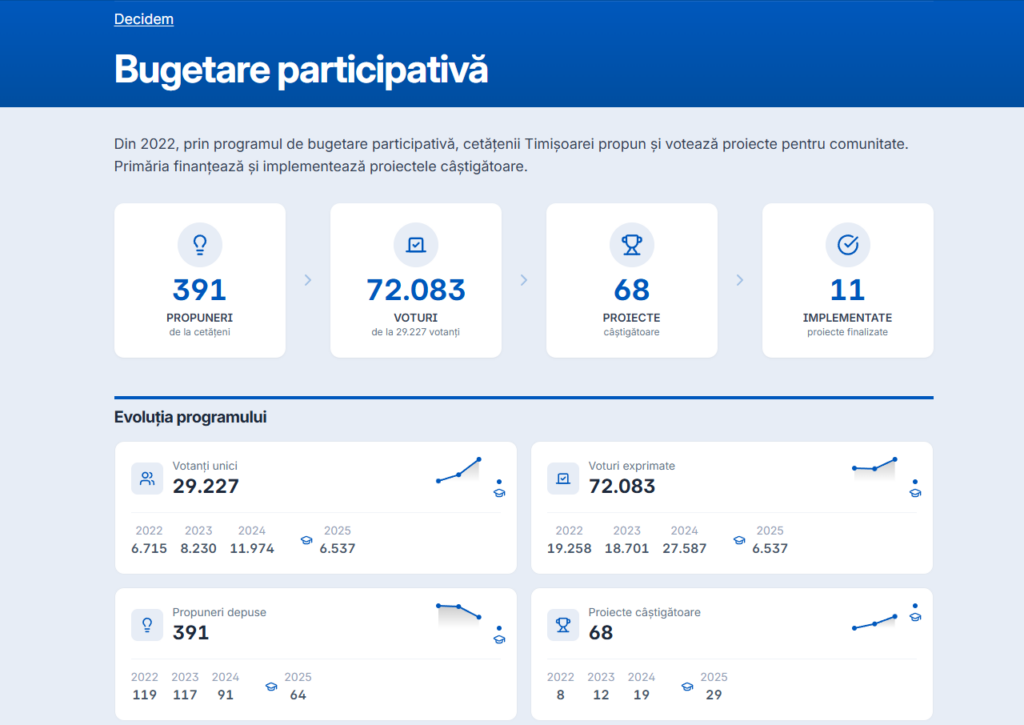This screenshot has height=725, width=1024.
Task: Select the Voturi exprimate ballot icon
Action: pos(563,478)
